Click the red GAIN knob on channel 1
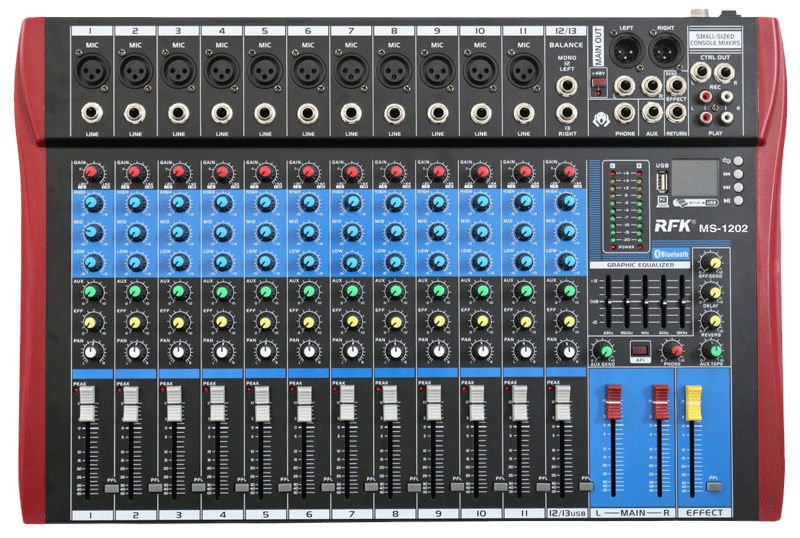 92,174
